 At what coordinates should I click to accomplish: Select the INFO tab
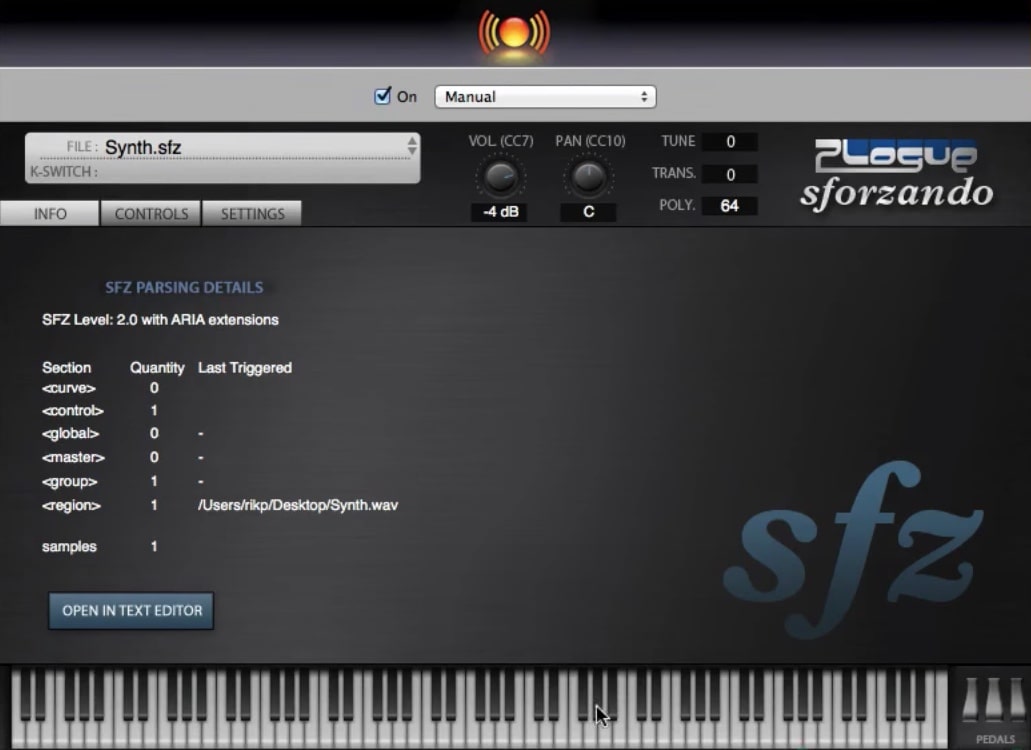pyautogui.click(x=49, y=213)
